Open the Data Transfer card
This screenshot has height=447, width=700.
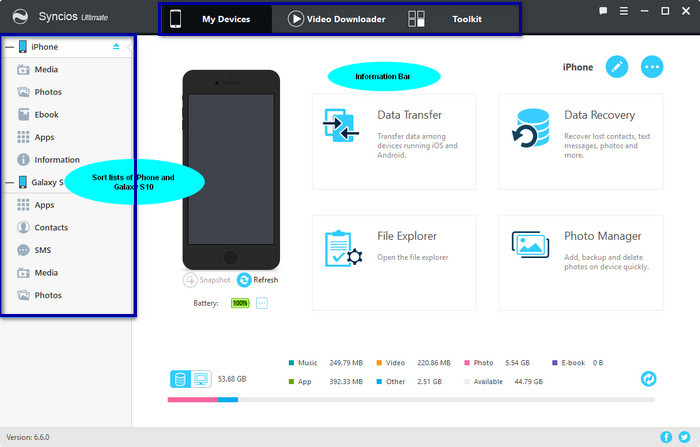point(394,142)
